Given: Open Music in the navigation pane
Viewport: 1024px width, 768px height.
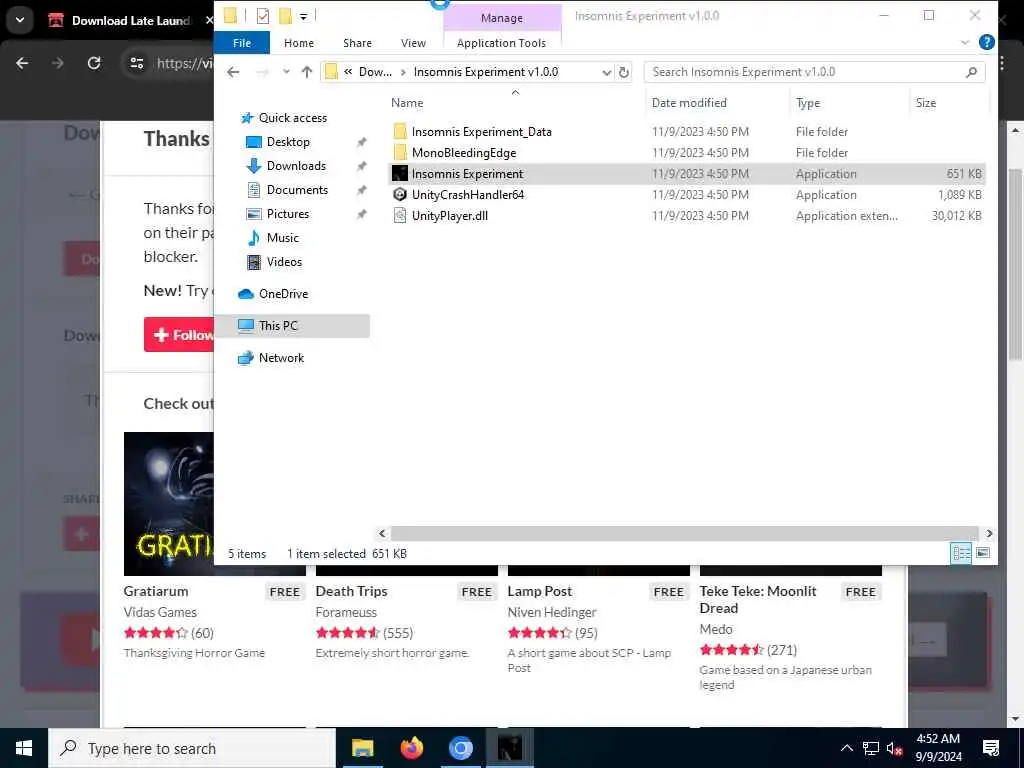Looking at the screenshot, I should [x=282, y=238].
